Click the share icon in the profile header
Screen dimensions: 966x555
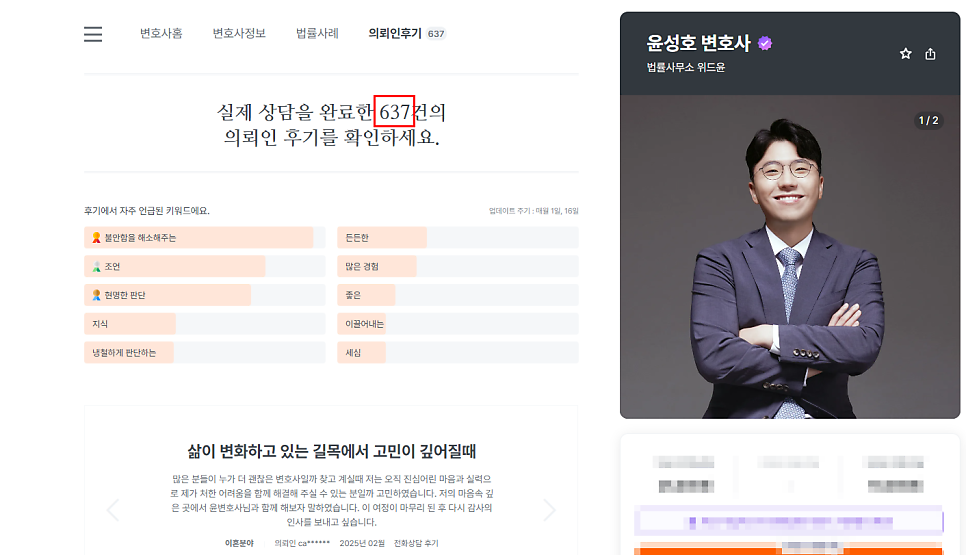pos(930,54)
